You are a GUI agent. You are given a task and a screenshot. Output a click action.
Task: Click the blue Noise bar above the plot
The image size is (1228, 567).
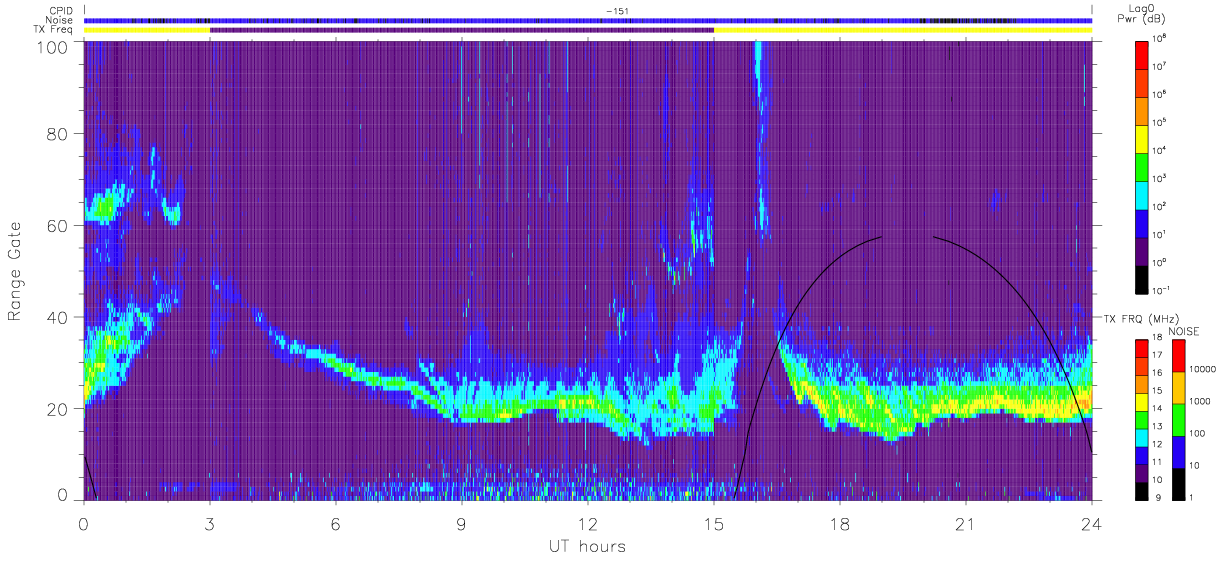[588, 20]
